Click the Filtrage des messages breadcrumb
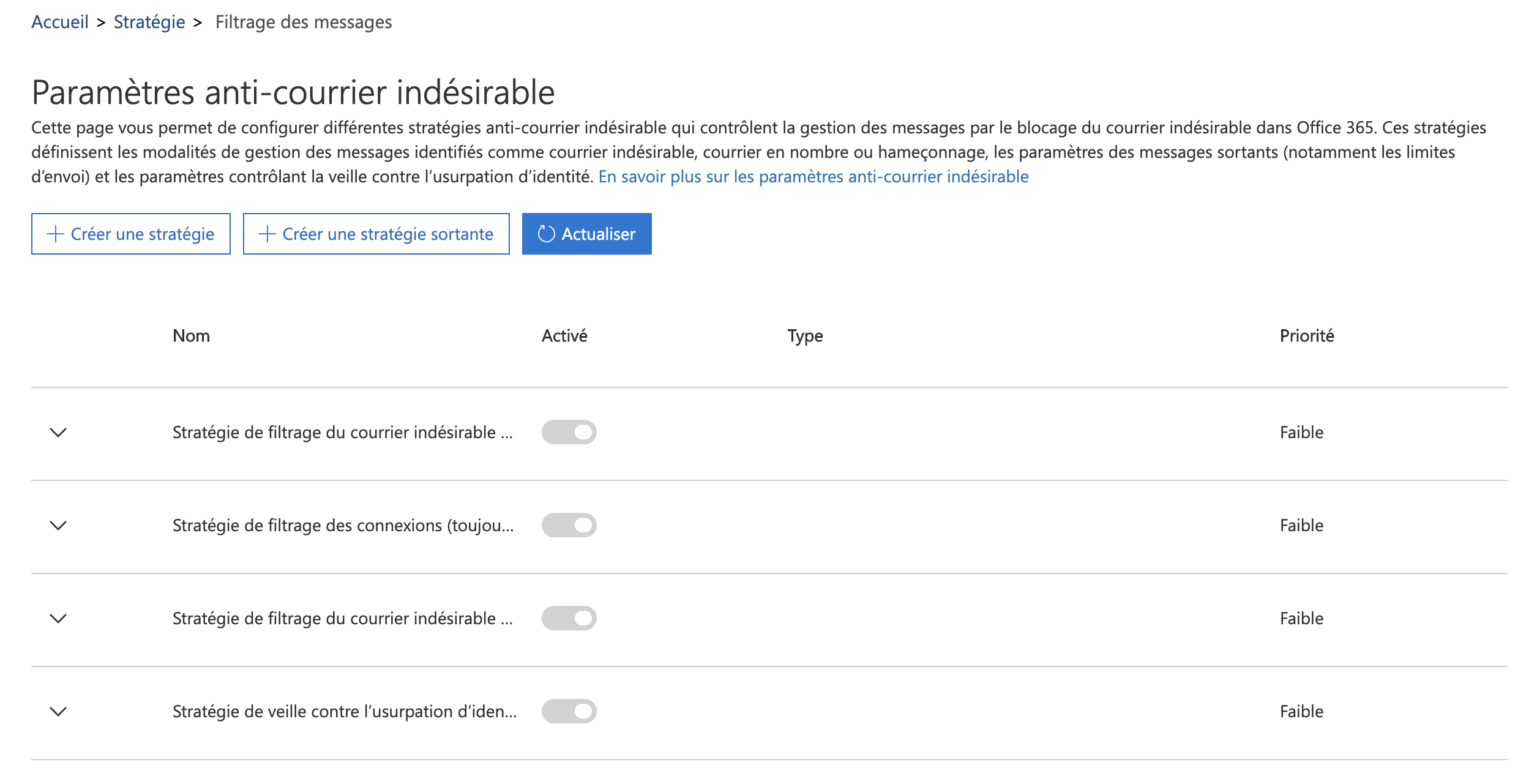This screenshot has height=784, width=1537. [304, 22]
